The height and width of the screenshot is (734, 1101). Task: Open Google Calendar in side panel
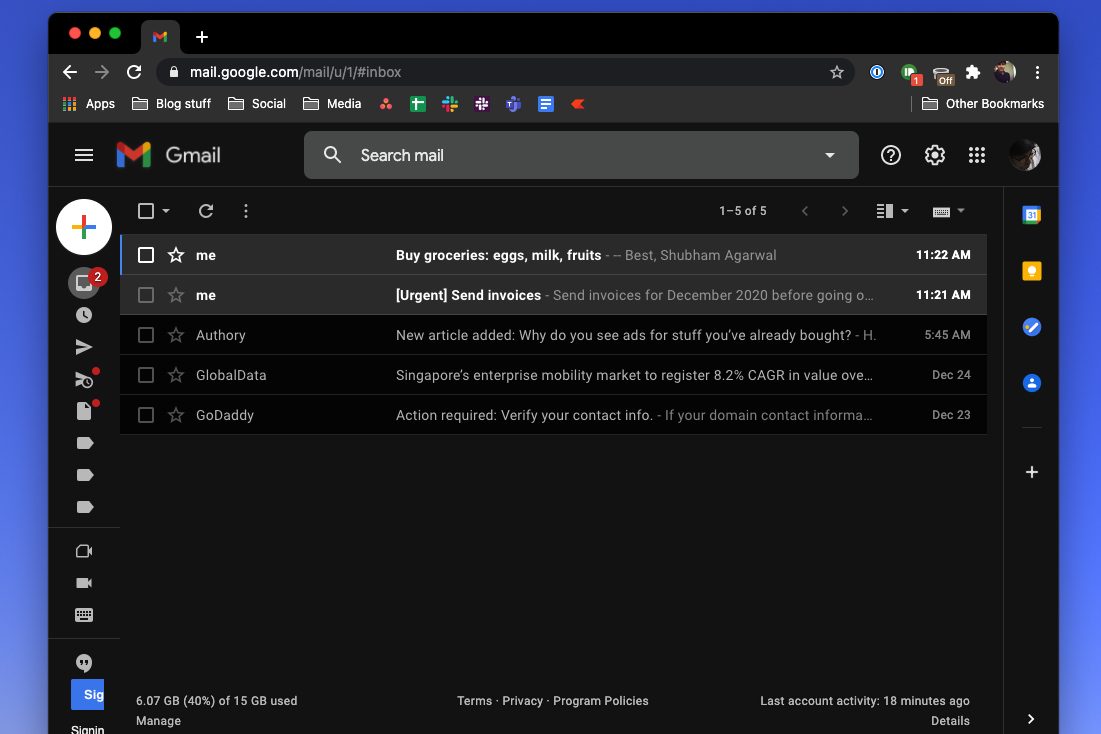[1031, 215]
